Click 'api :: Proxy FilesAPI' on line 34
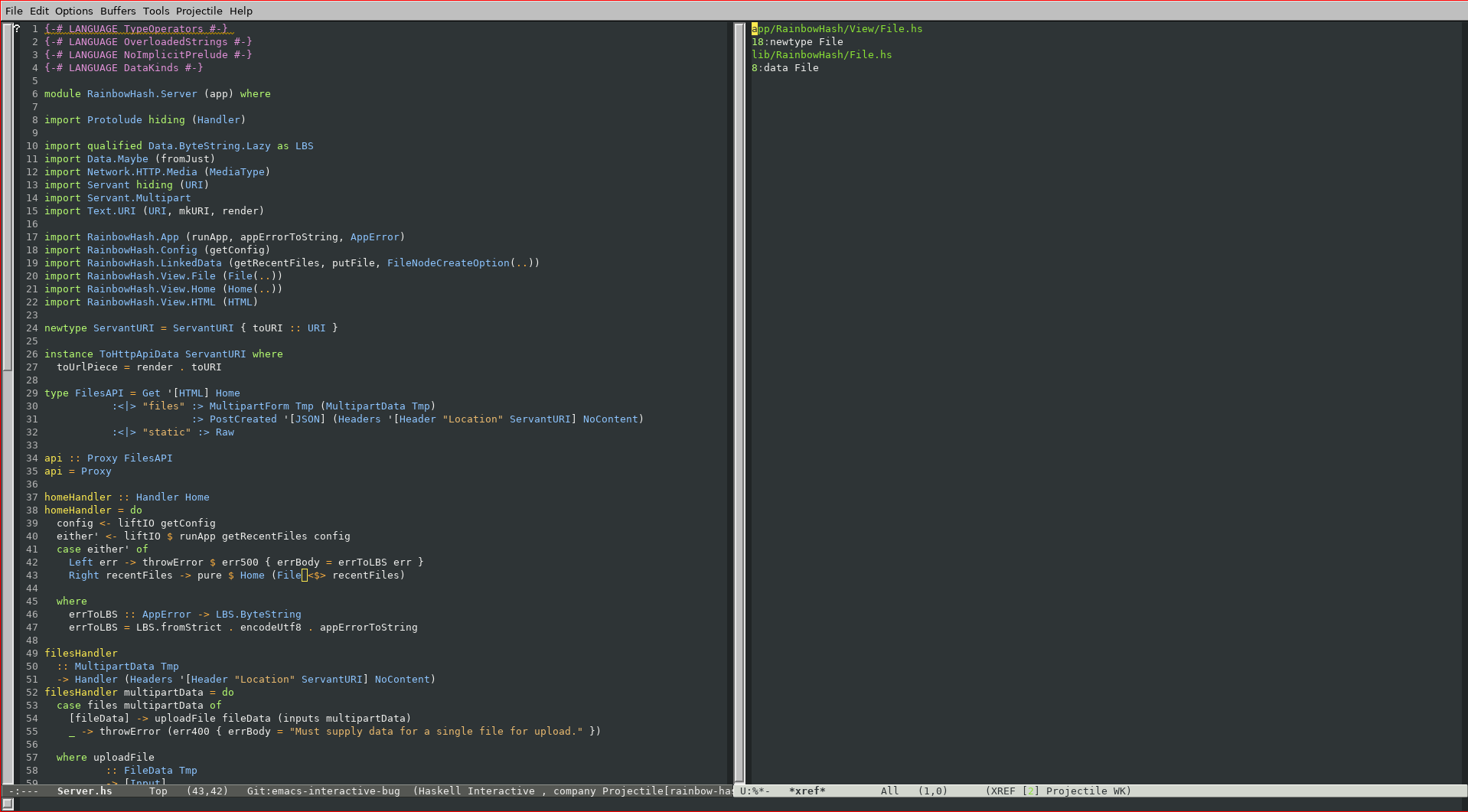Screen dimensions: 1468x812 tap(108, 458)
